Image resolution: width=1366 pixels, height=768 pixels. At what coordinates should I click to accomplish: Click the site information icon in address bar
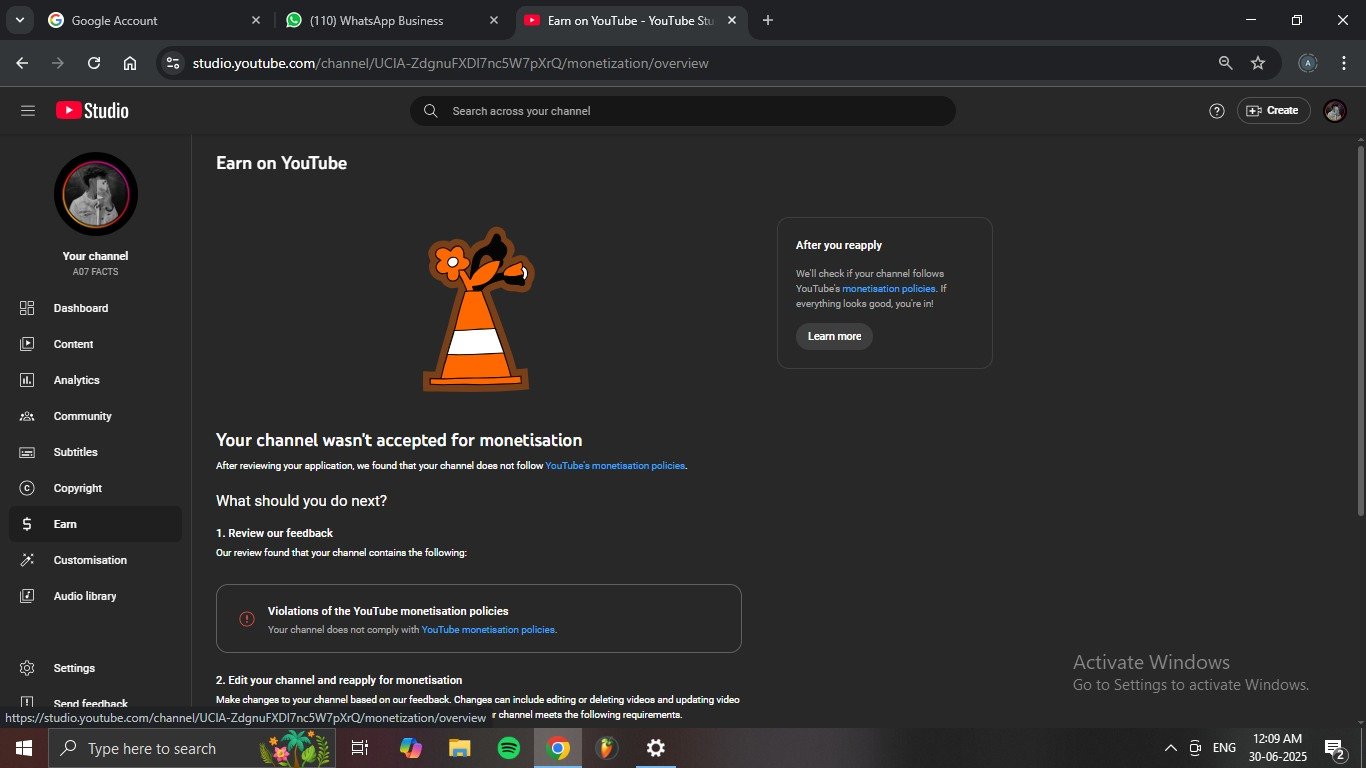tap(173, 63)
